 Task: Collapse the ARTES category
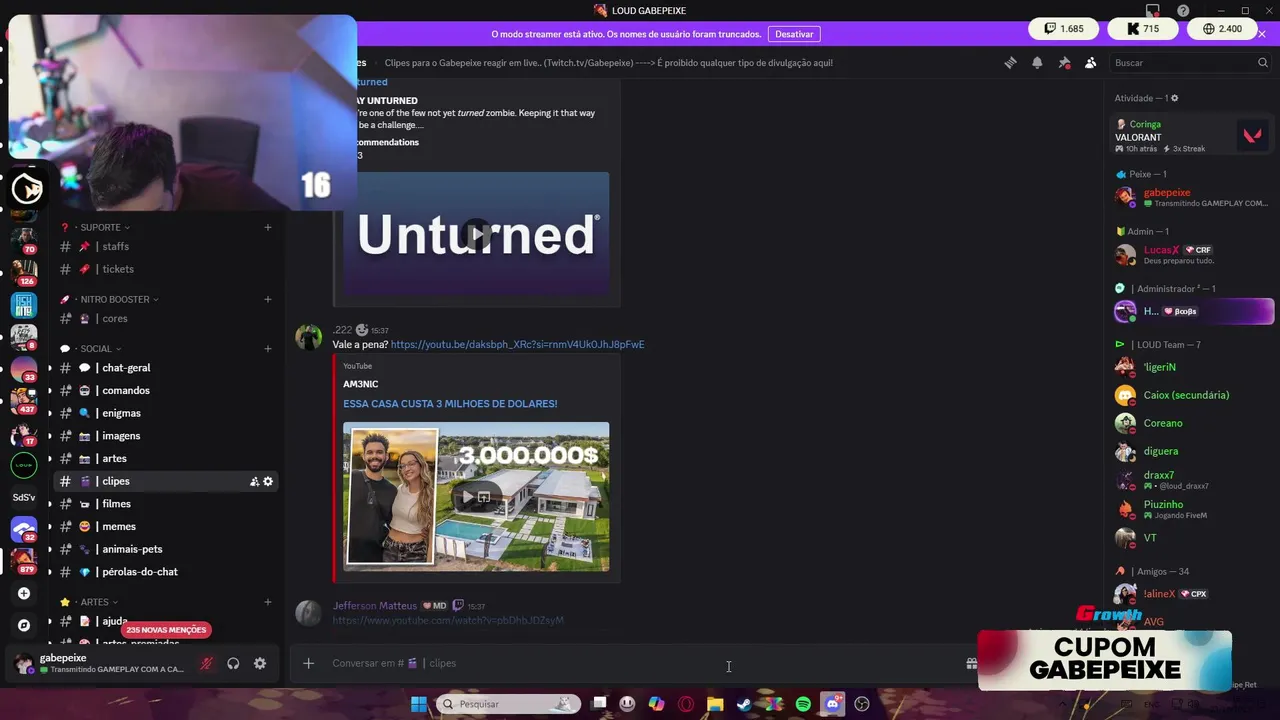[98, 602]
